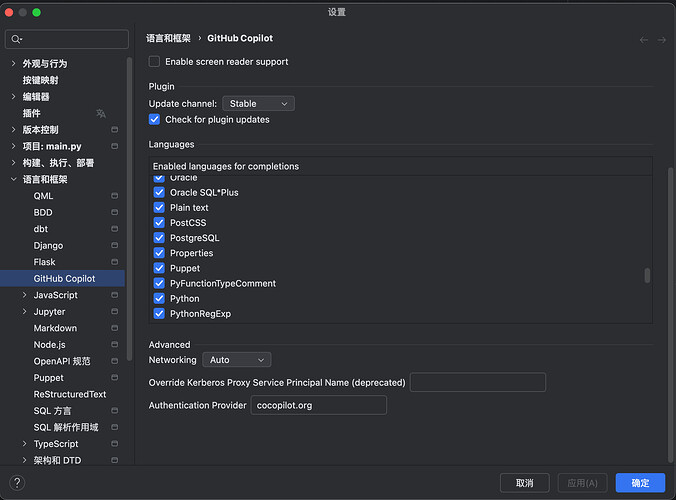Enable screen reader support checkbox

click(154, 62)
